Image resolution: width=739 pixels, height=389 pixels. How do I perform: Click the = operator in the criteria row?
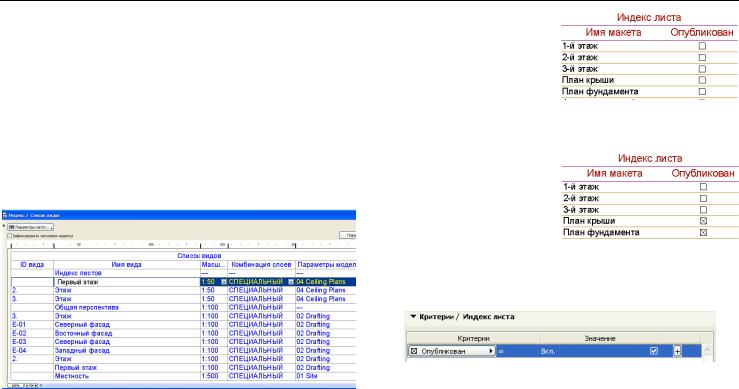click(501, 351)
